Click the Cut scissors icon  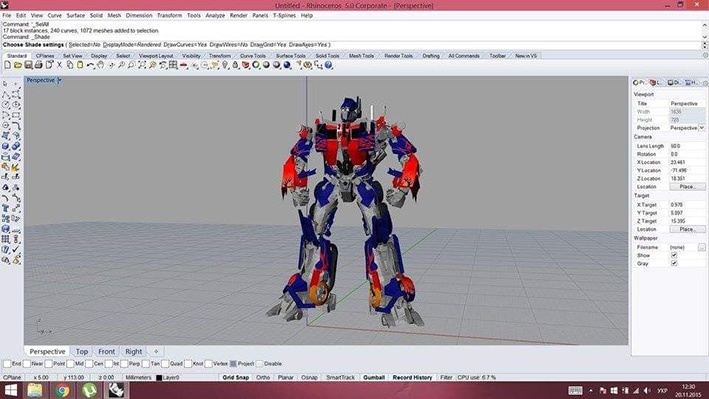point(59,65)
